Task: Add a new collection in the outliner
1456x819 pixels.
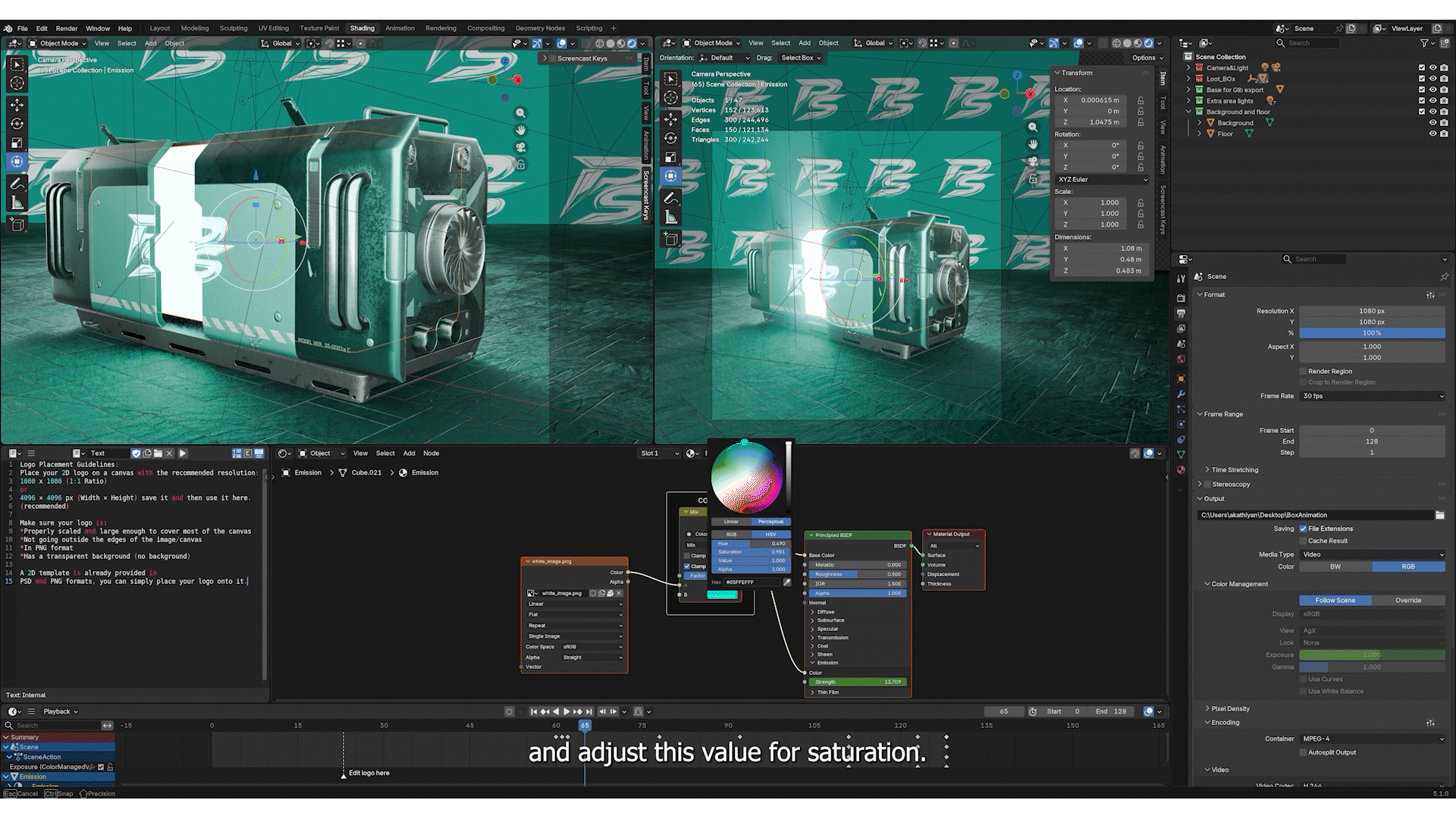Action: (x=1444, y=43)
